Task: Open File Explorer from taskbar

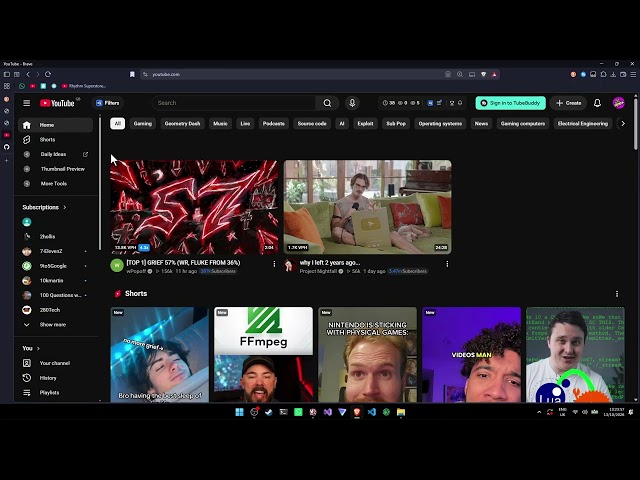Action: (401, 412)
